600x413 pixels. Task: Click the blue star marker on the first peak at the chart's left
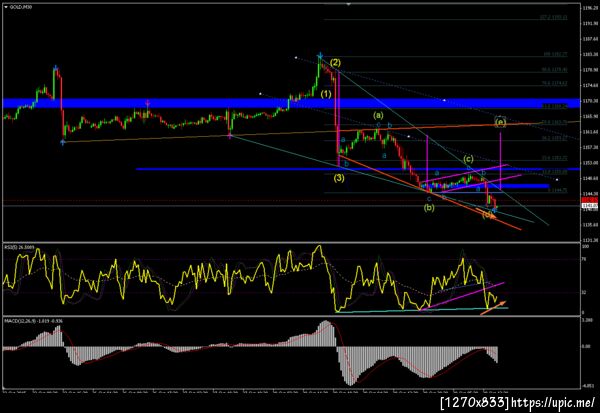pos(56,69)
